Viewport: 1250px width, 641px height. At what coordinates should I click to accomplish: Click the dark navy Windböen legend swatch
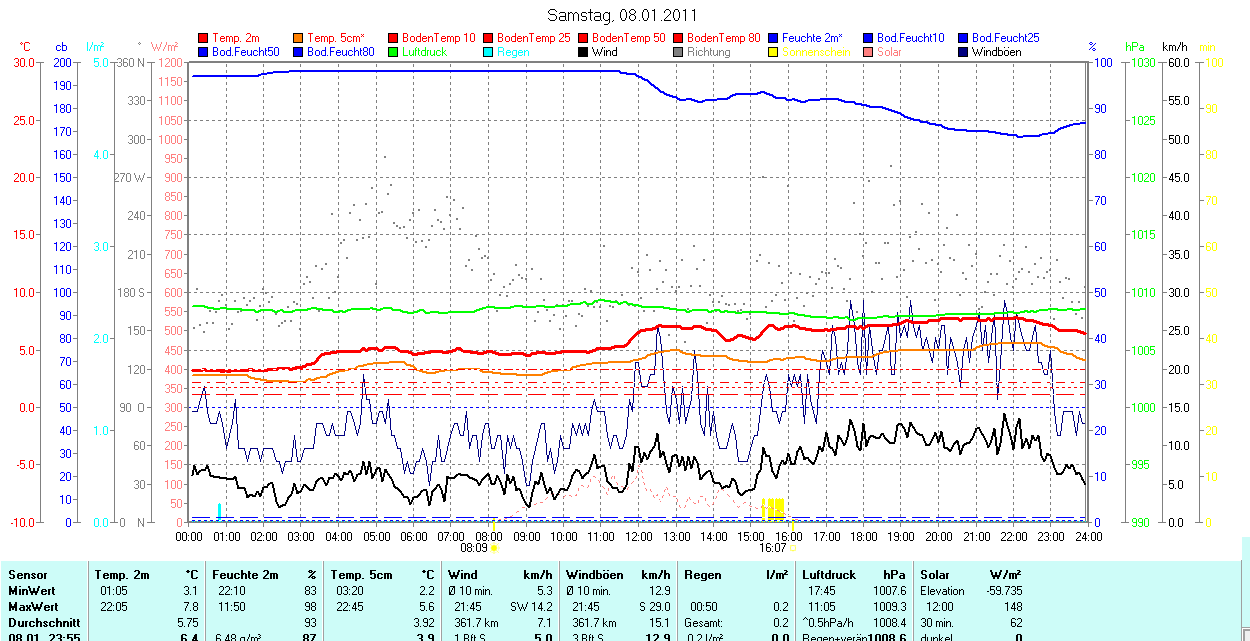coord(964,52)
